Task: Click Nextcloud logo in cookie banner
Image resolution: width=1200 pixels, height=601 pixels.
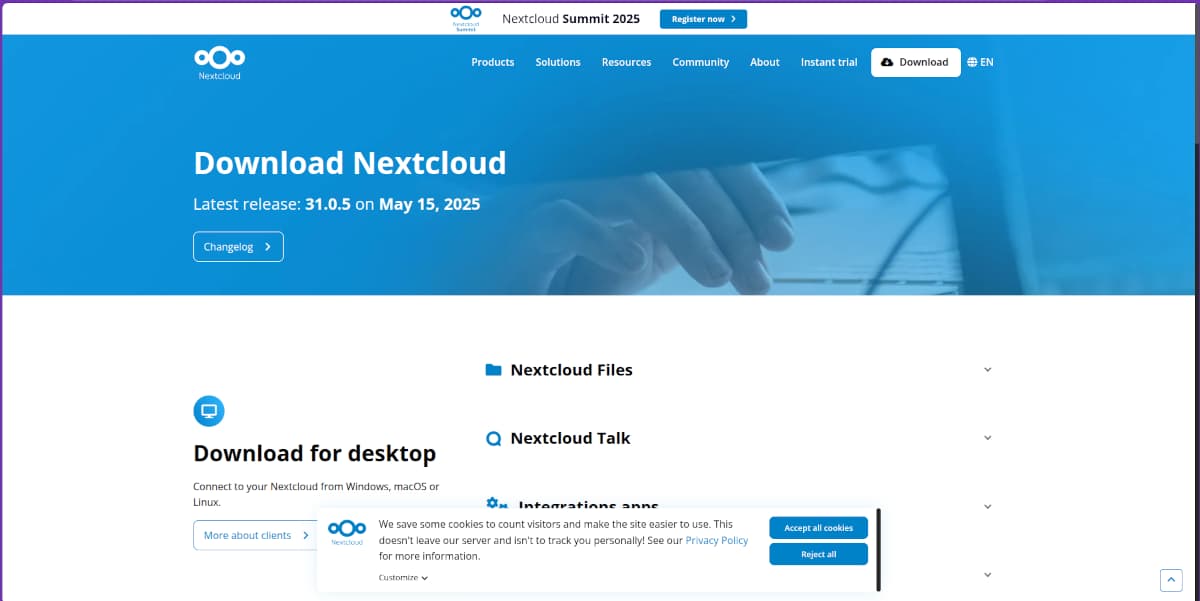Action: click(347, 533)
